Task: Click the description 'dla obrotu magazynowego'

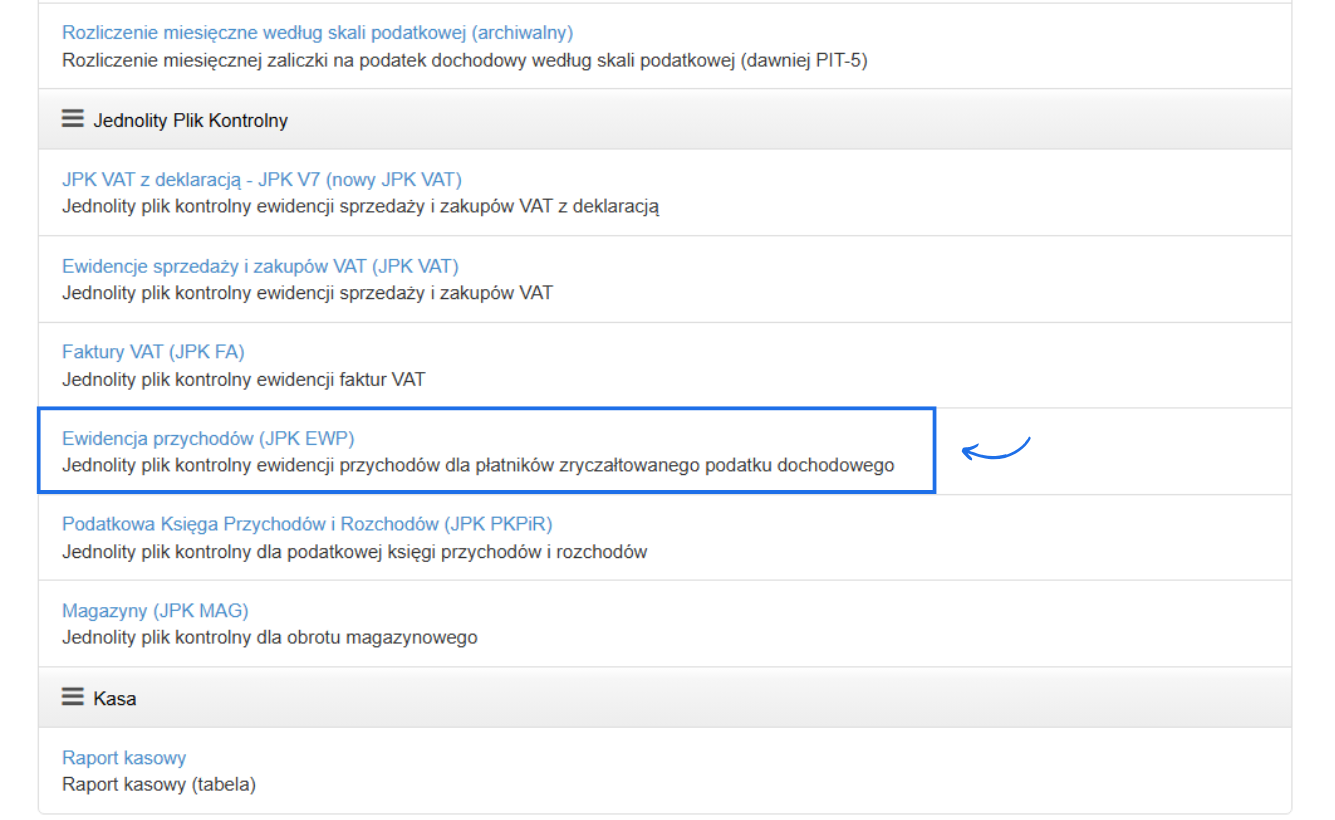Action: click(270, 637)
